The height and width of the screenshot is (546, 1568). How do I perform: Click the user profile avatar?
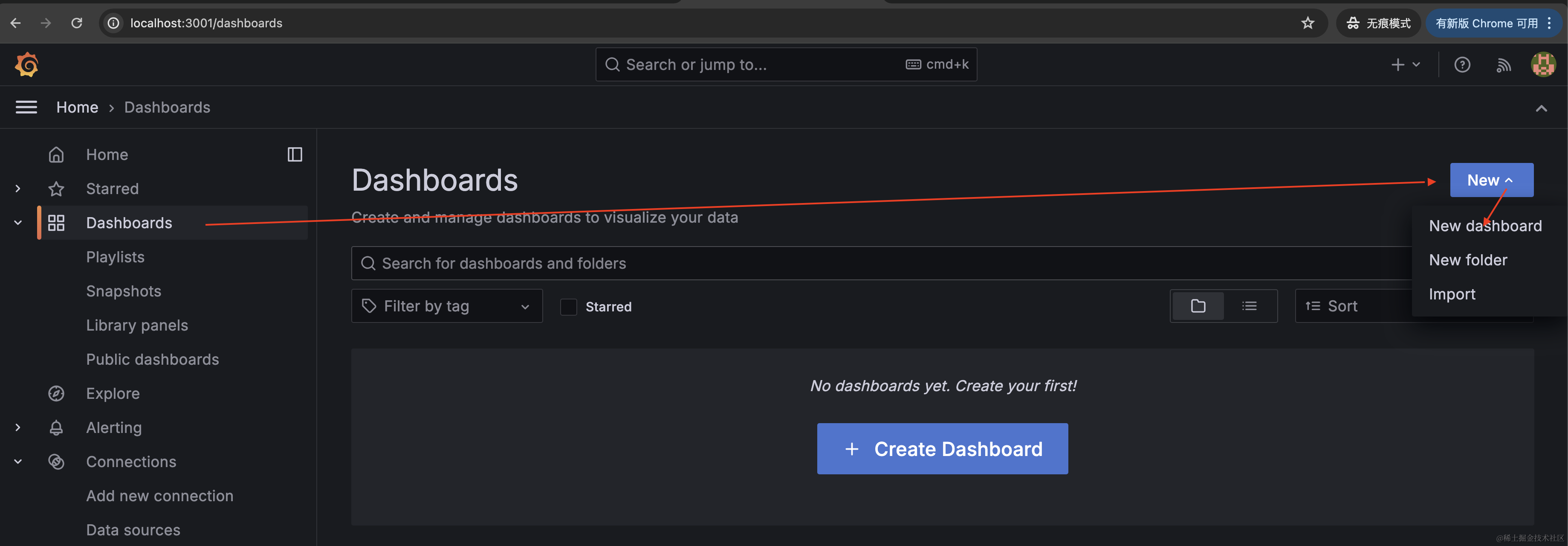1543,64
